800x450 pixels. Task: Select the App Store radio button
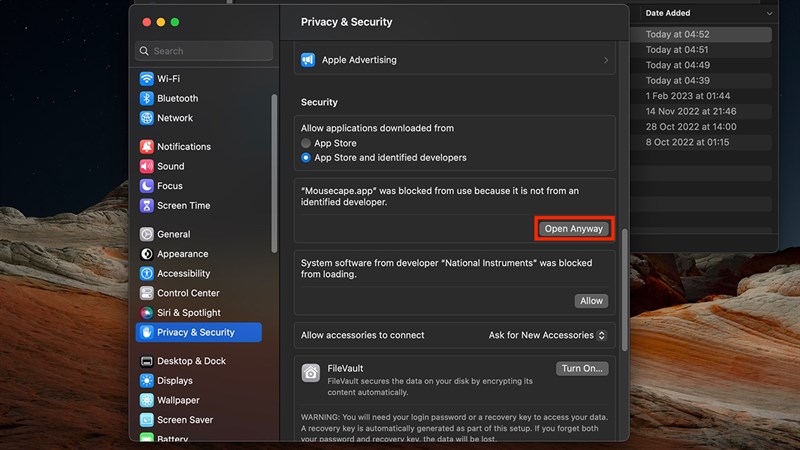pos(306,143)
